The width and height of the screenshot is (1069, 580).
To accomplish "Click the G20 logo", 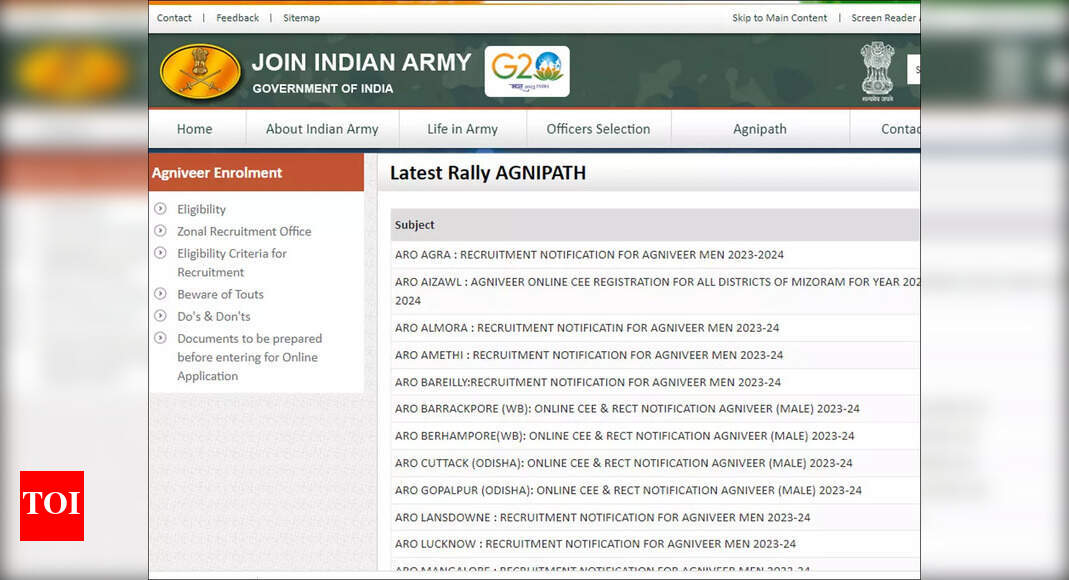I will pyautogui.click(x=527, y=71).
